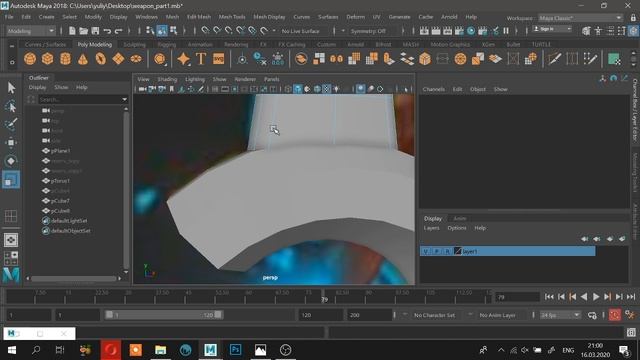Click the New Scene icon
The width and height of the screenshot is (640, 360).
(72, 31)
